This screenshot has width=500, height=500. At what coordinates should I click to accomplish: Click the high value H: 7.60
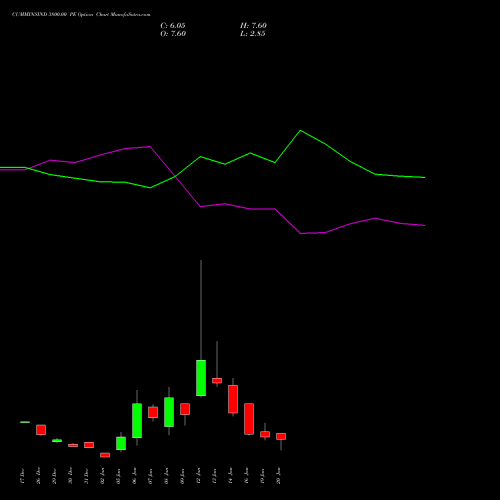253,26
